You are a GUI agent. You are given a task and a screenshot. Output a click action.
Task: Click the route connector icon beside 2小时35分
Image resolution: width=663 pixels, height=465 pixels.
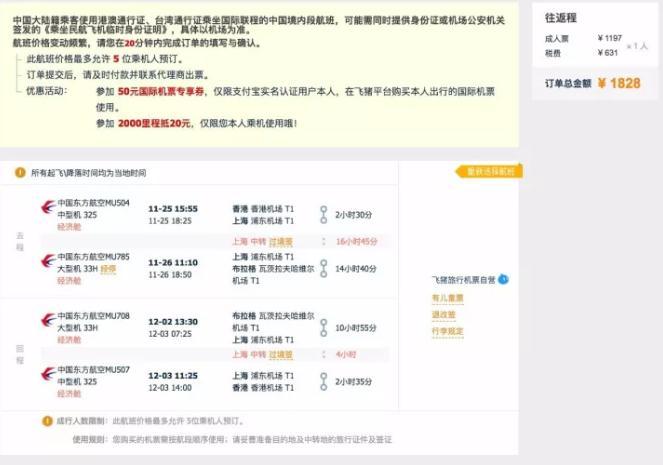pyautogui.click(x=323, y=382)
